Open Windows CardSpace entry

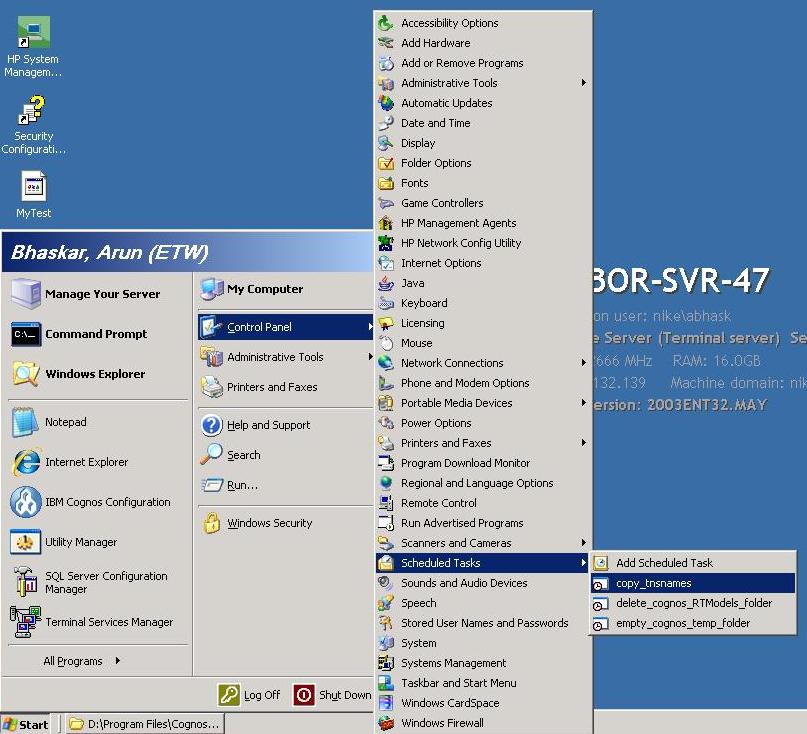483,703
